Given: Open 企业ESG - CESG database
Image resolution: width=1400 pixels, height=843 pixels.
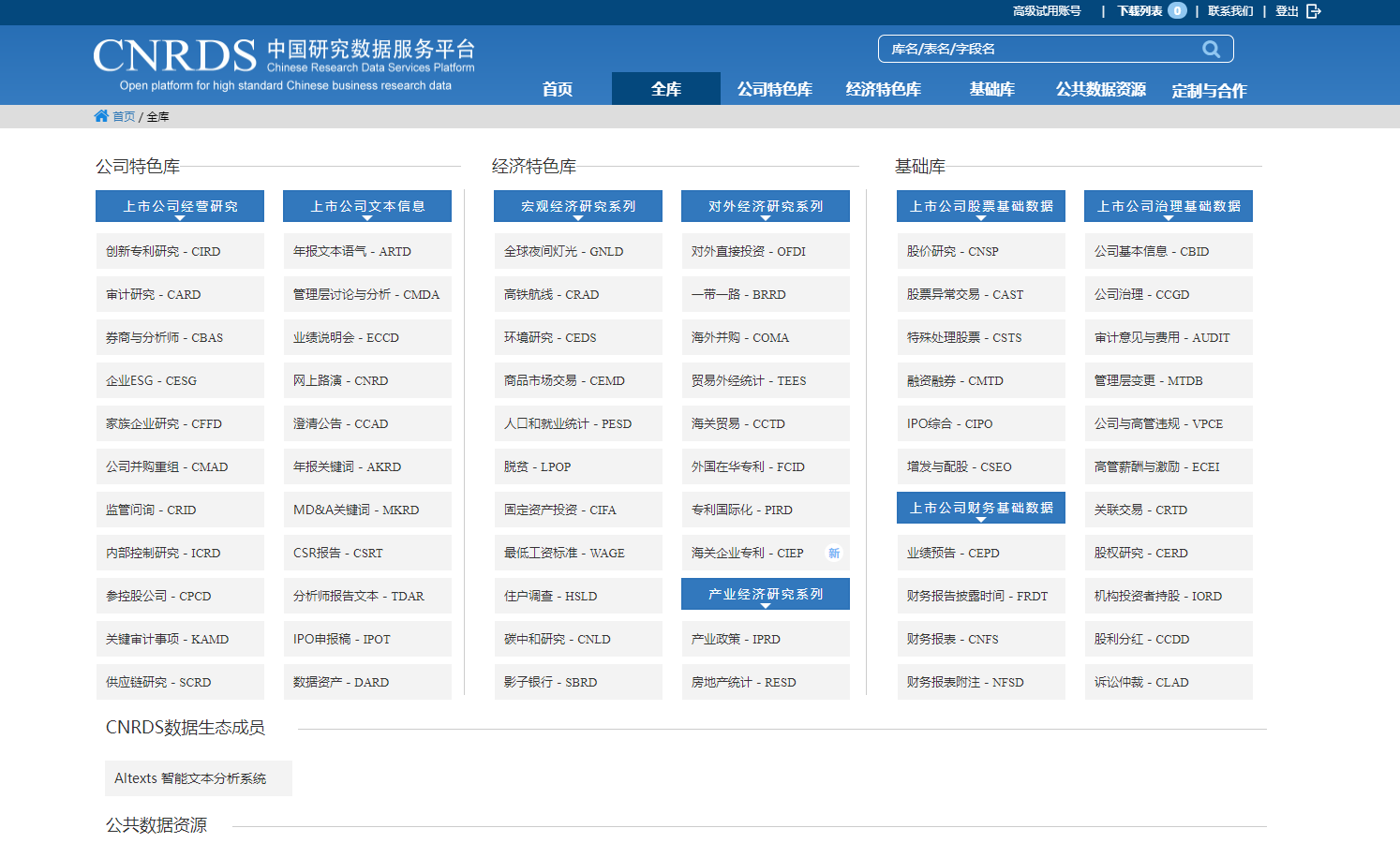Looking at the screenshot, I should [180, 380].
